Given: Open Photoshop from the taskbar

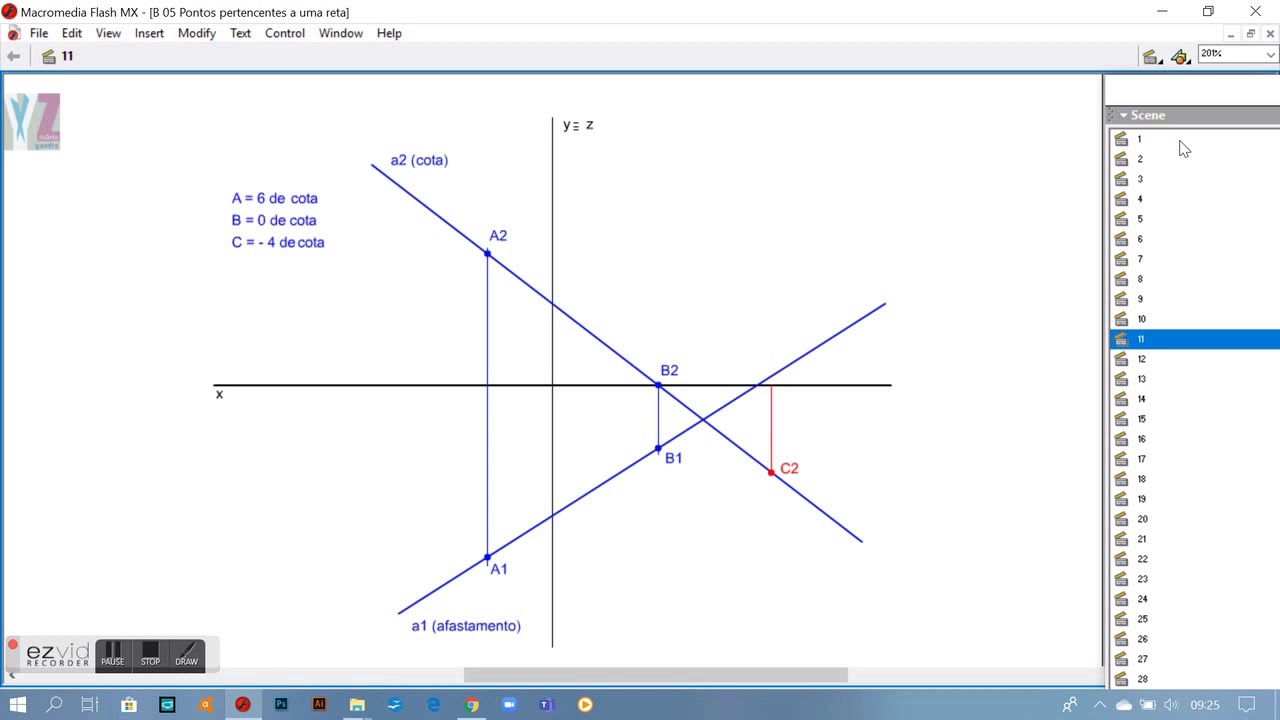Looking at the screenshot, I should pyautogui.click(x=281, y=705).
